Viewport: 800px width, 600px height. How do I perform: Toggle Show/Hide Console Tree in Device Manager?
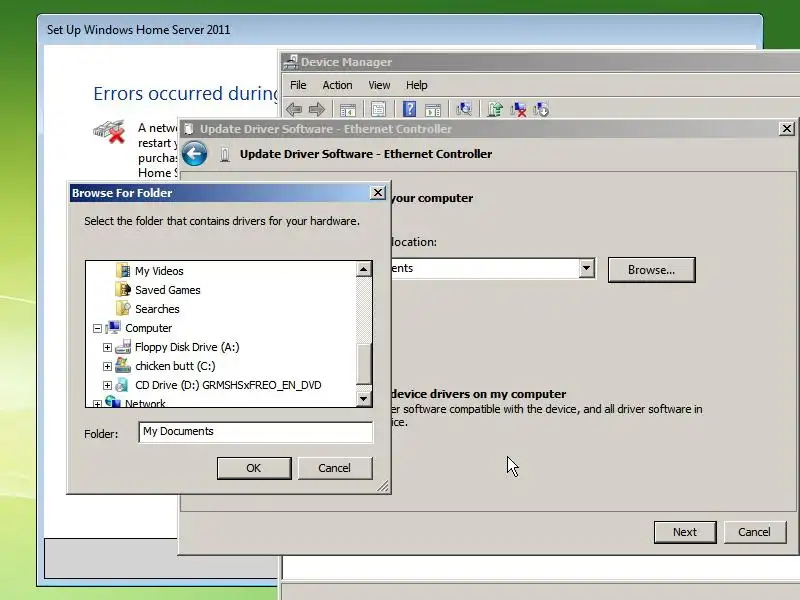pyautogui.click(x=348, y=110)
